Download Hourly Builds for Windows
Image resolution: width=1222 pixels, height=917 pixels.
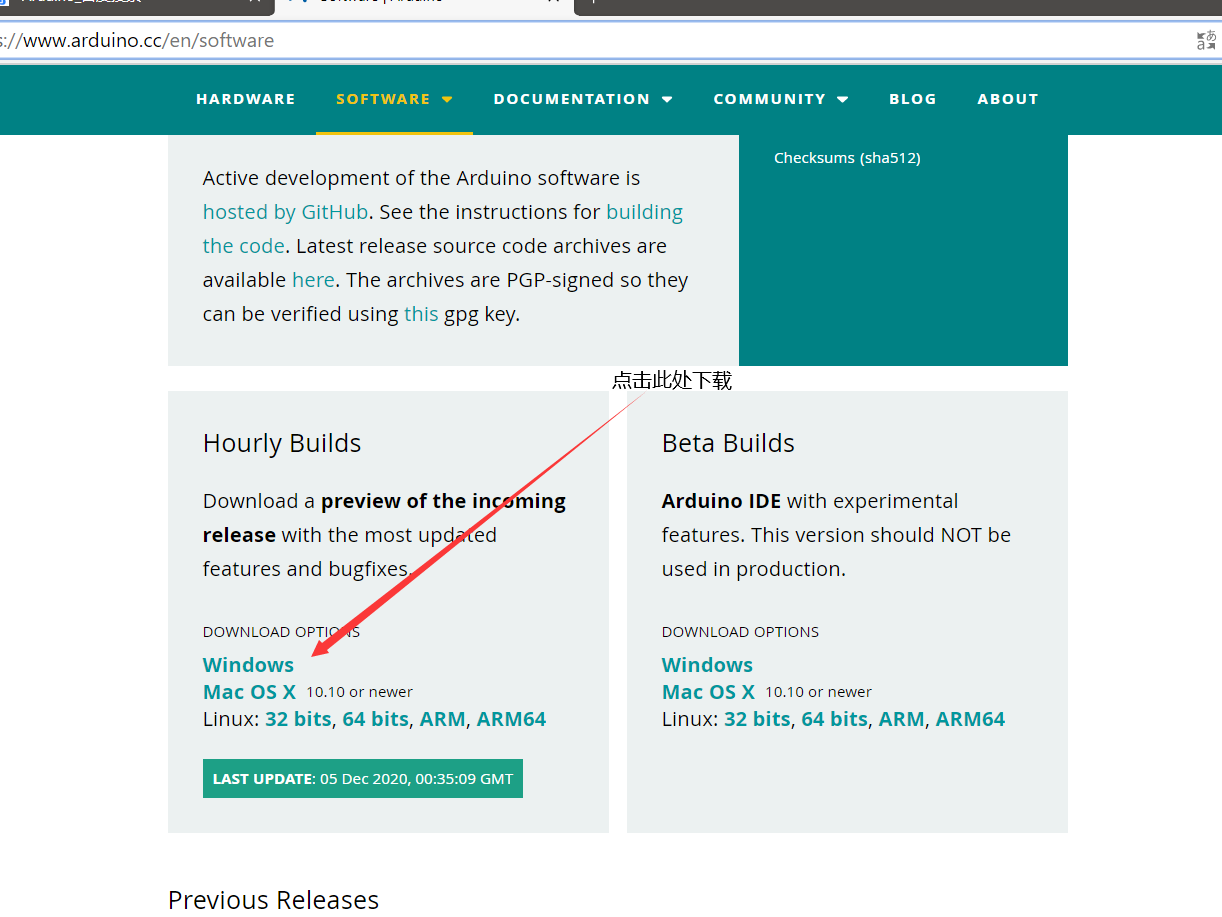248,665
